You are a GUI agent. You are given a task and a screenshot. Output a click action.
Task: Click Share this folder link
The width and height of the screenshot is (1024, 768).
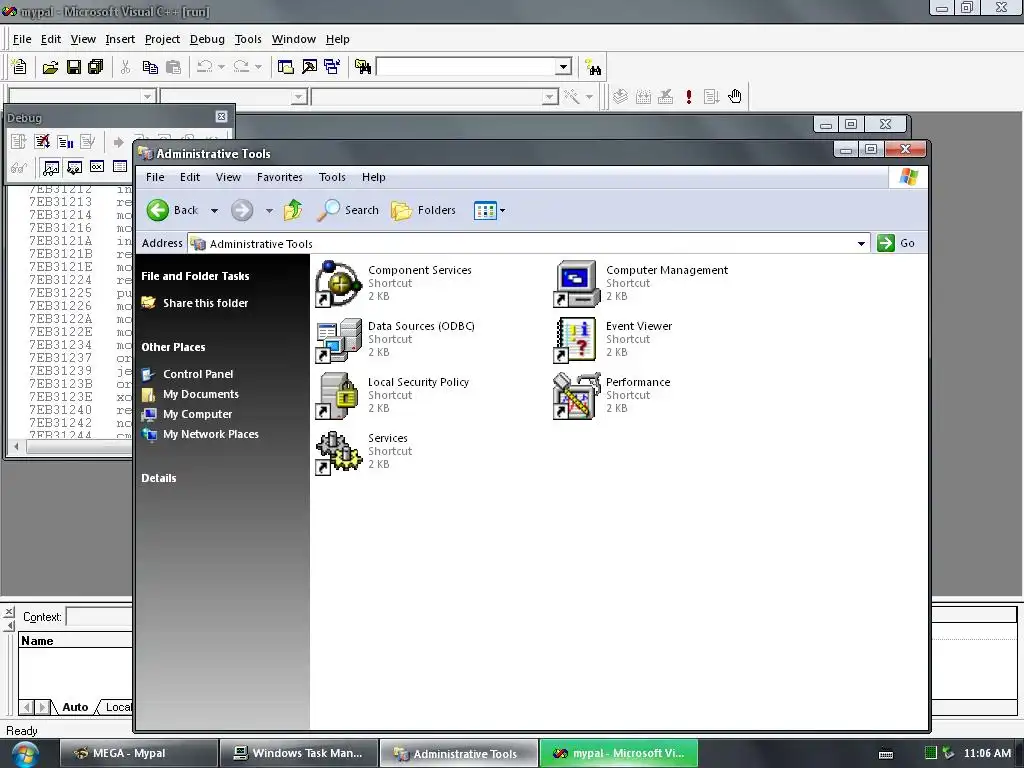click(206, 303)
